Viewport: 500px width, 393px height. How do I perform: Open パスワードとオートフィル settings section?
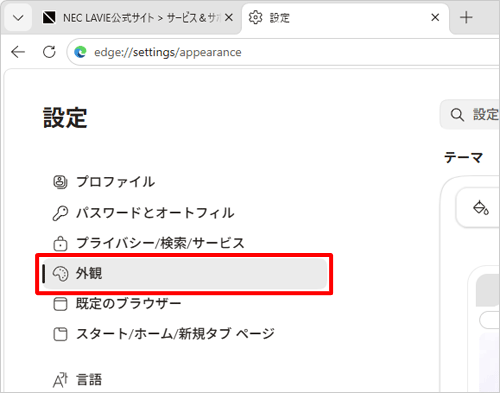pos(185,213)
